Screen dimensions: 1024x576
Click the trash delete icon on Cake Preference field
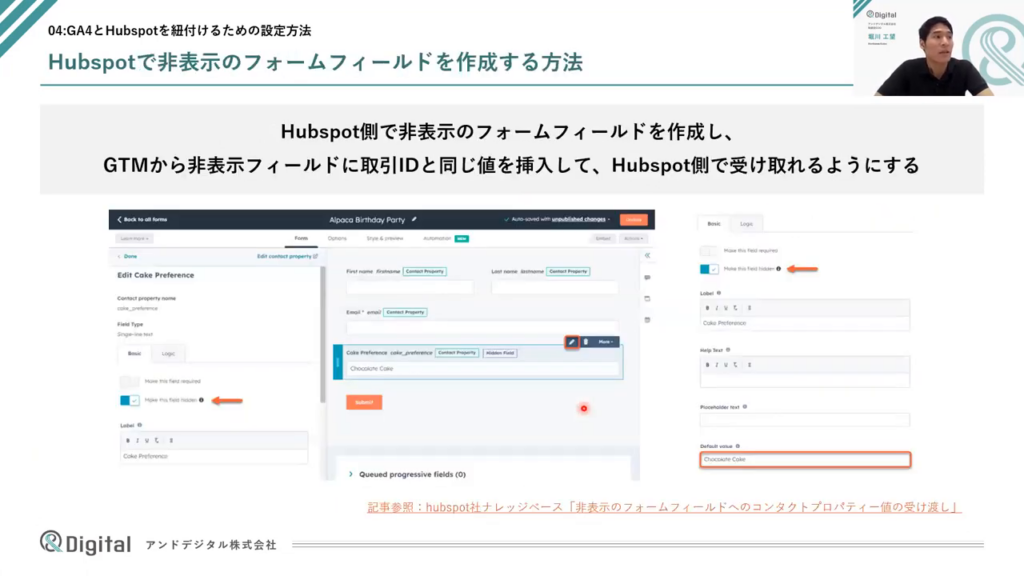(586, 342)
